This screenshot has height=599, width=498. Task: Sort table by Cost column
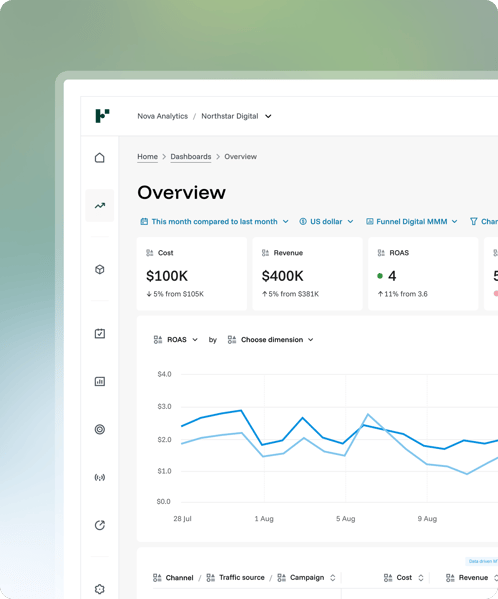click(404, 578)
